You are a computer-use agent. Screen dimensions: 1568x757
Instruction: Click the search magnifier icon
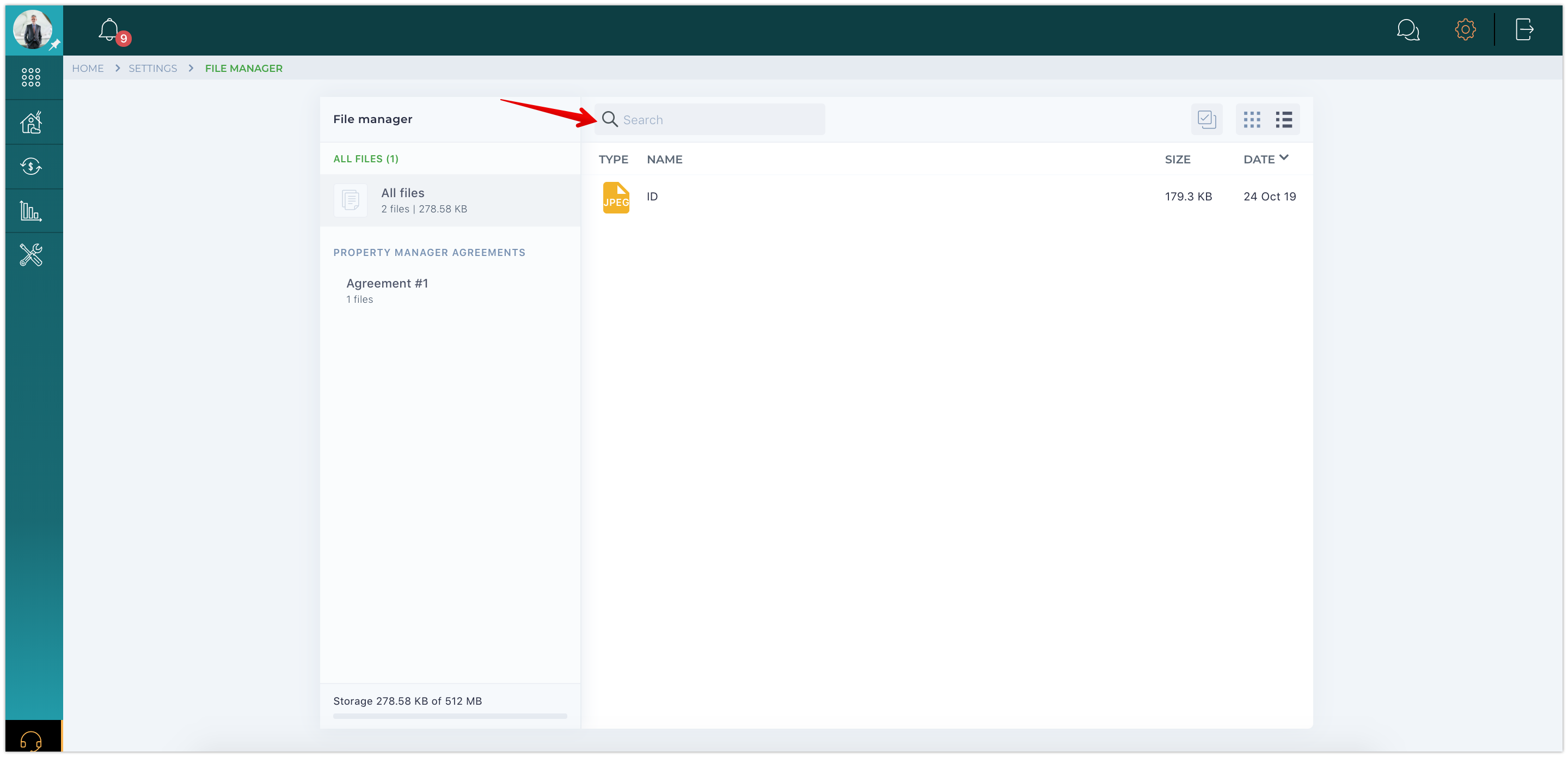pyautogui.click(x=610, y=119)
